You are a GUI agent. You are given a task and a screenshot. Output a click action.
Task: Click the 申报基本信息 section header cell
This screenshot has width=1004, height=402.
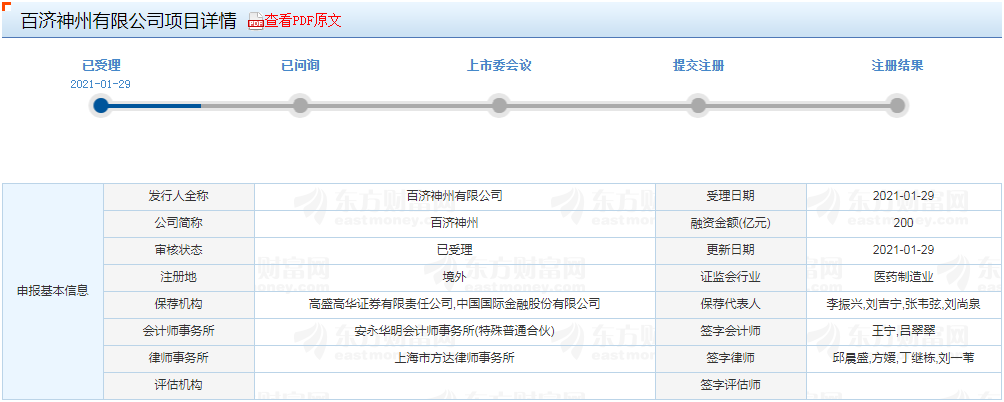[x=53, y=291]
